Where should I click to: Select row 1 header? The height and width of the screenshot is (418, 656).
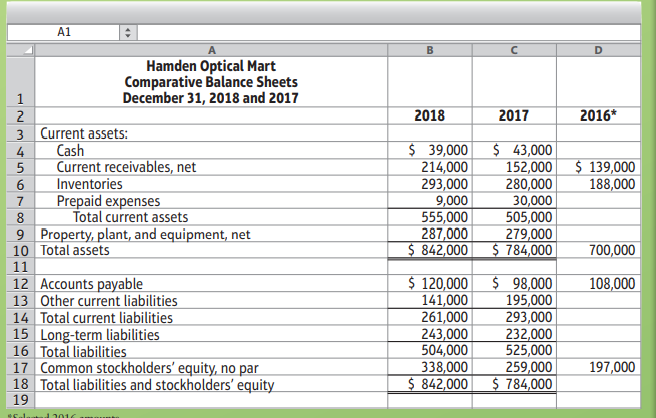(x=21, y=82)
